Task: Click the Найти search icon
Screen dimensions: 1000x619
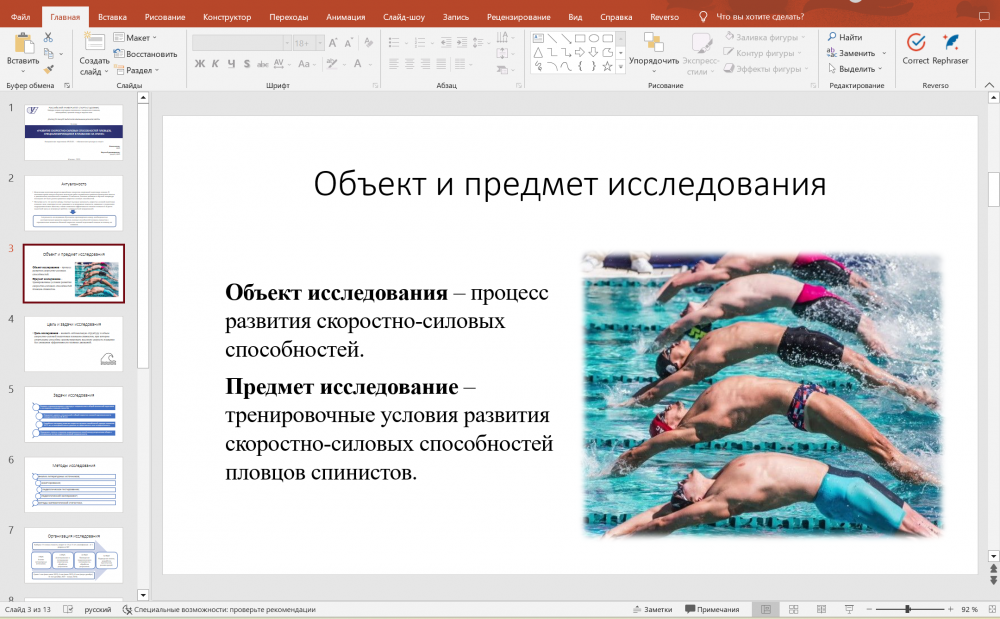Action: [844, 37]
